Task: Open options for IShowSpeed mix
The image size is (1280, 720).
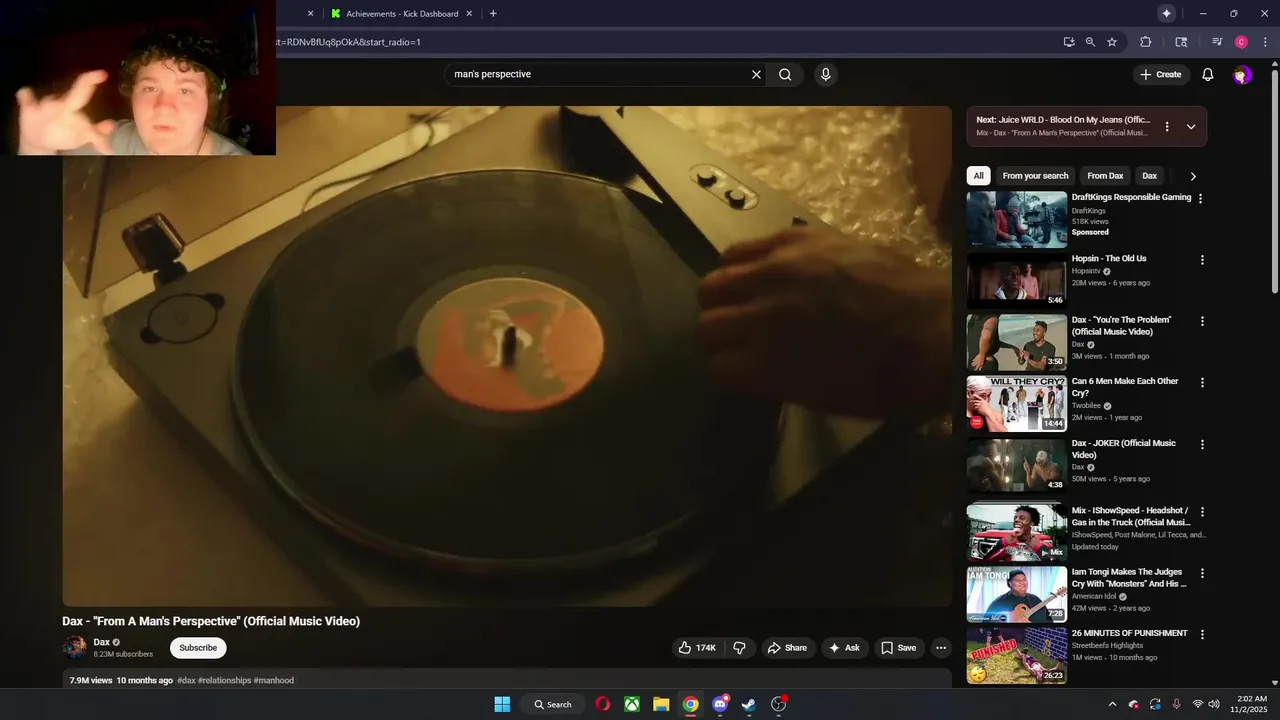Action: [x=1202, y=511]
